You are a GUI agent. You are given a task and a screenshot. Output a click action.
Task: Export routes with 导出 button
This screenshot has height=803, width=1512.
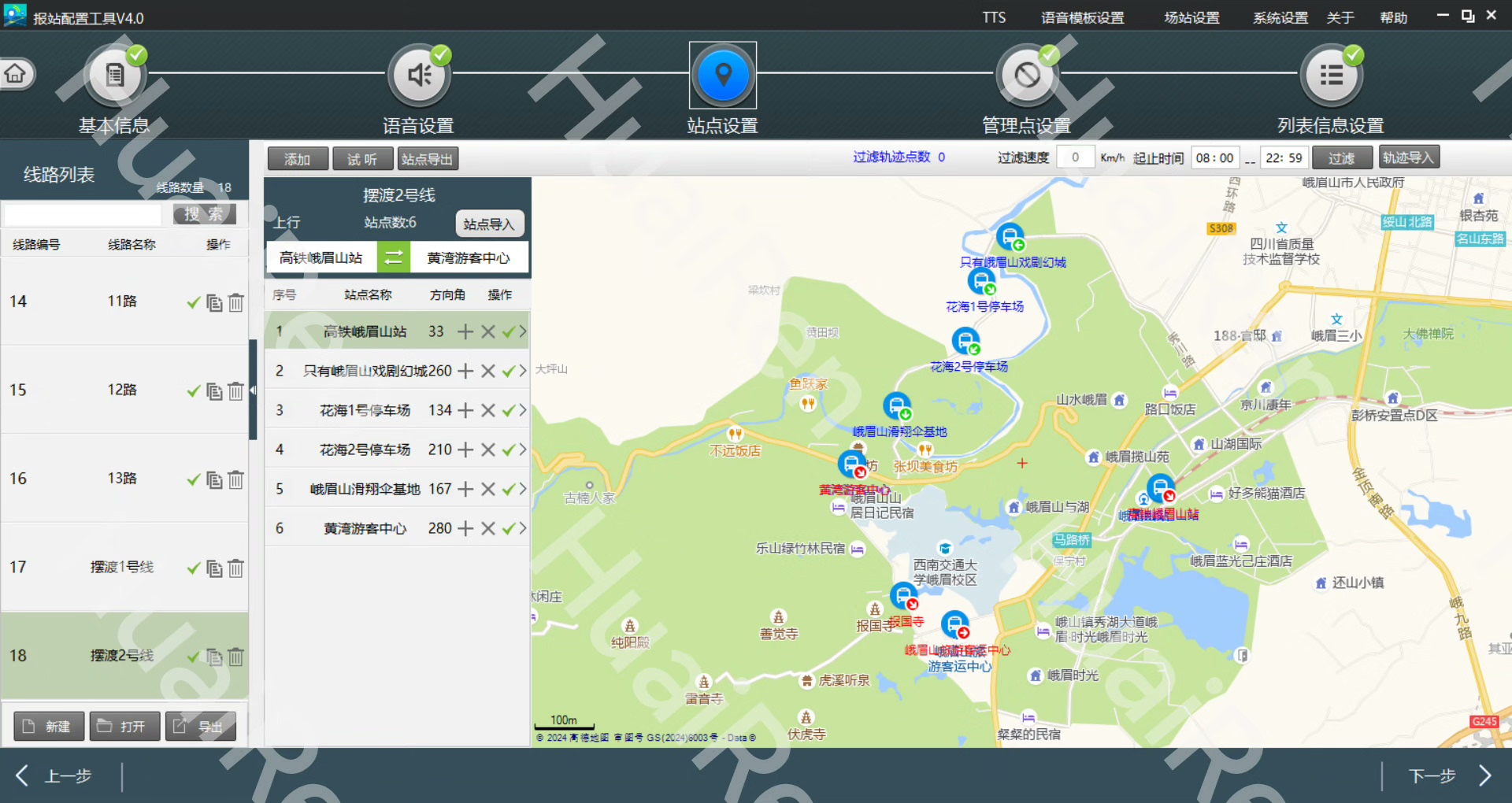pos(201,726)
